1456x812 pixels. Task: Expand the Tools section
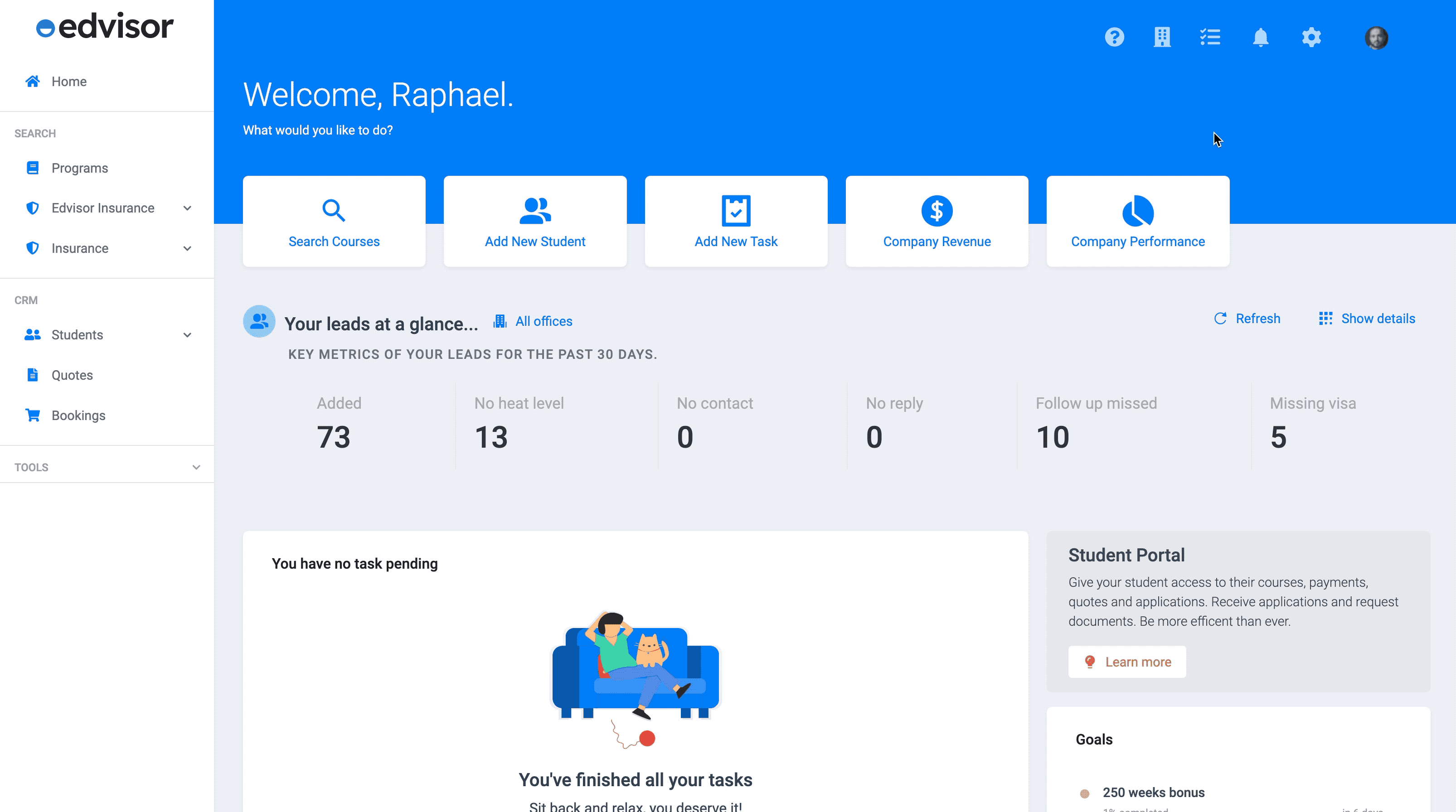click(x=196, y=467)
